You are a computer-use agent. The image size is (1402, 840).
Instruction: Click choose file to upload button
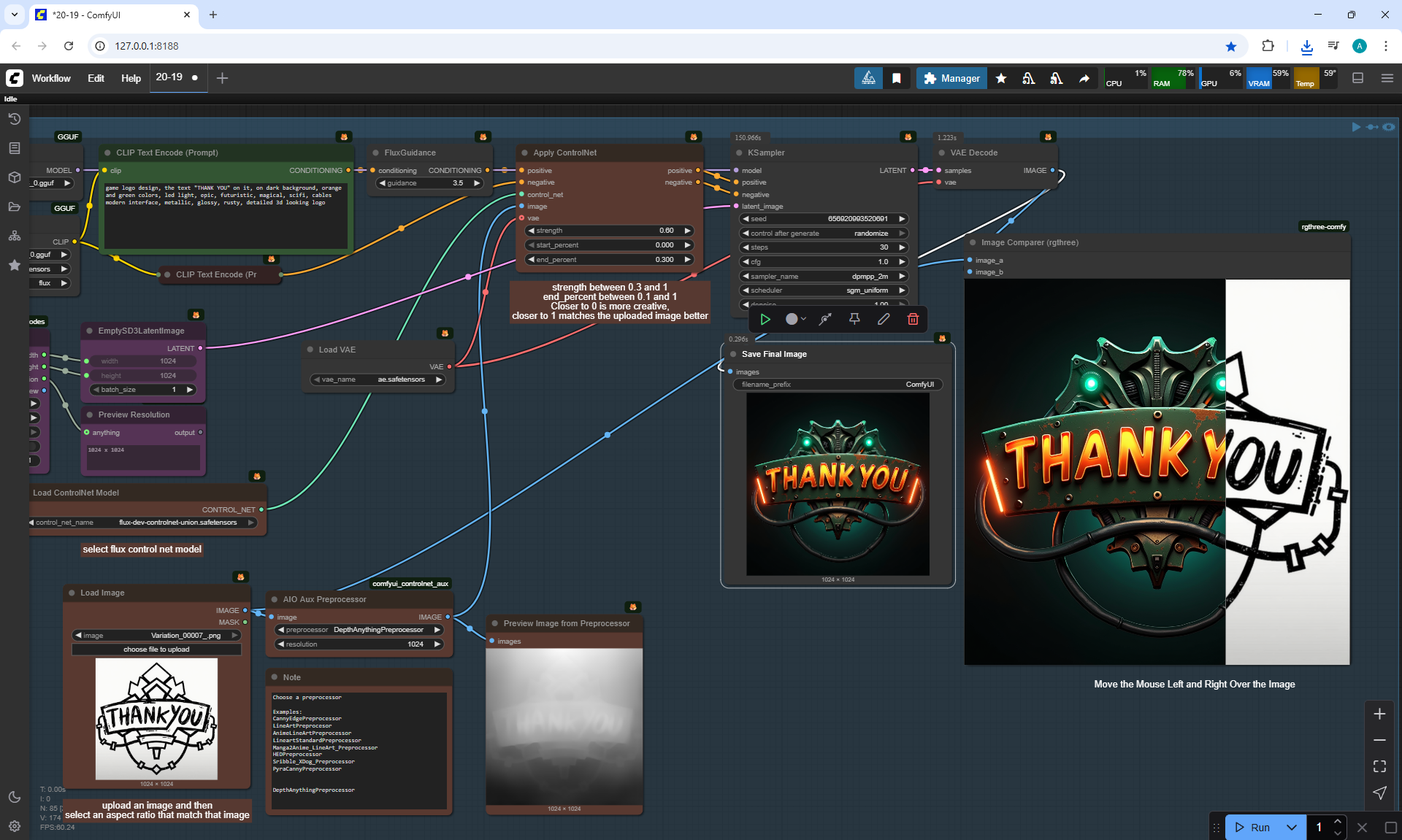click(x=156, y=649)
